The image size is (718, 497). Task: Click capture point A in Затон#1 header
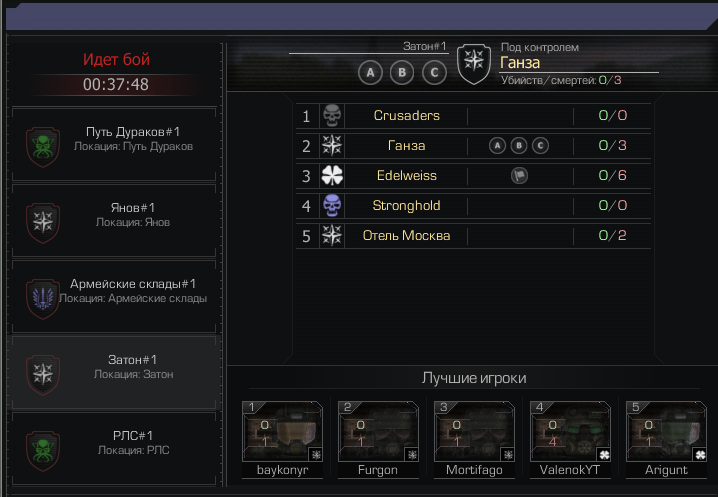pos(370,72)
